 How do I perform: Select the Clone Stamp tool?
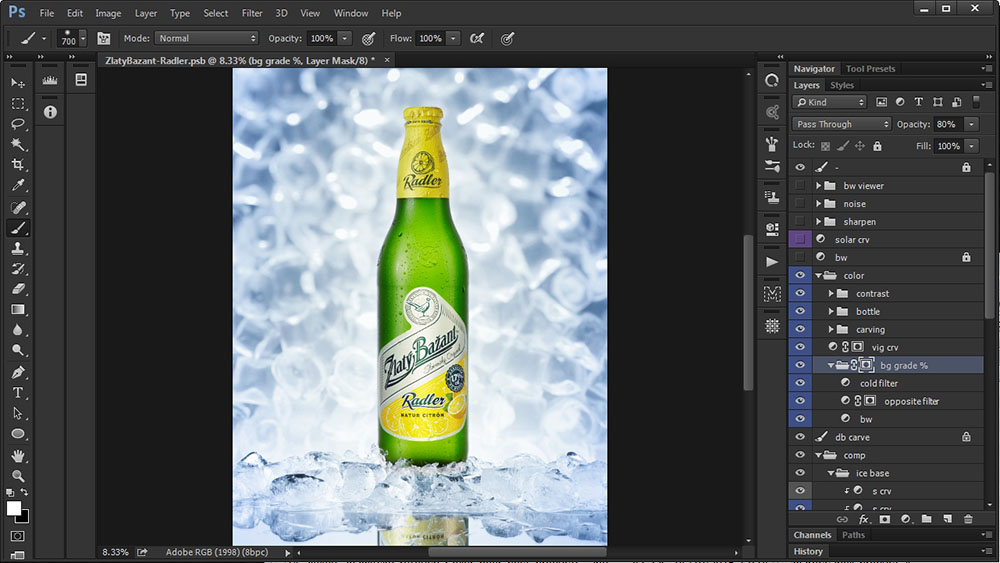(18, 248)
